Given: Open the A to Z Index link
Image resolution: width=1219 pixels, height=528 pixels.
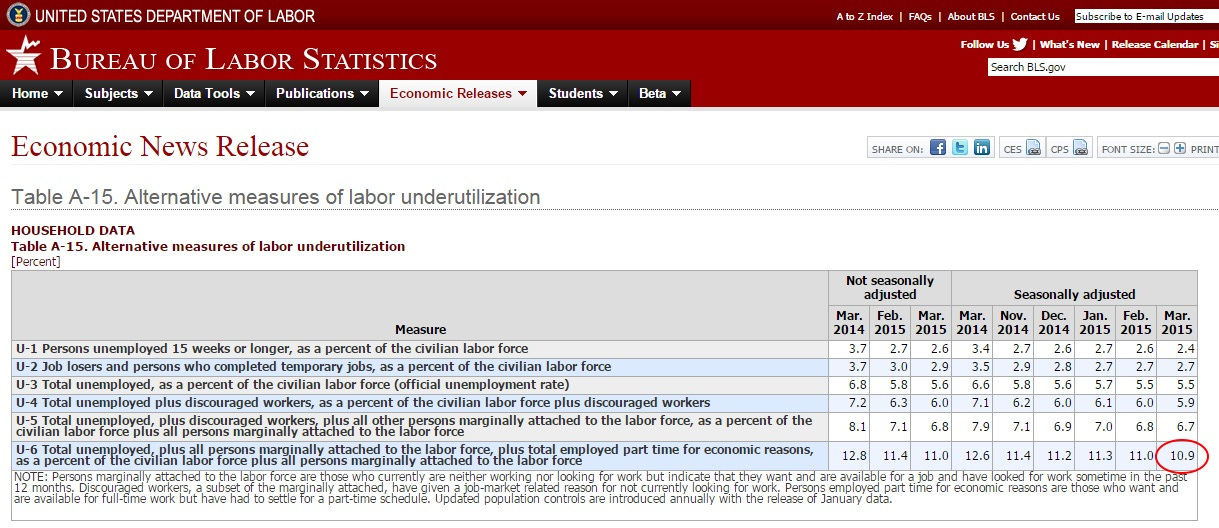Looking at the screenshot, I should (865, 16).
